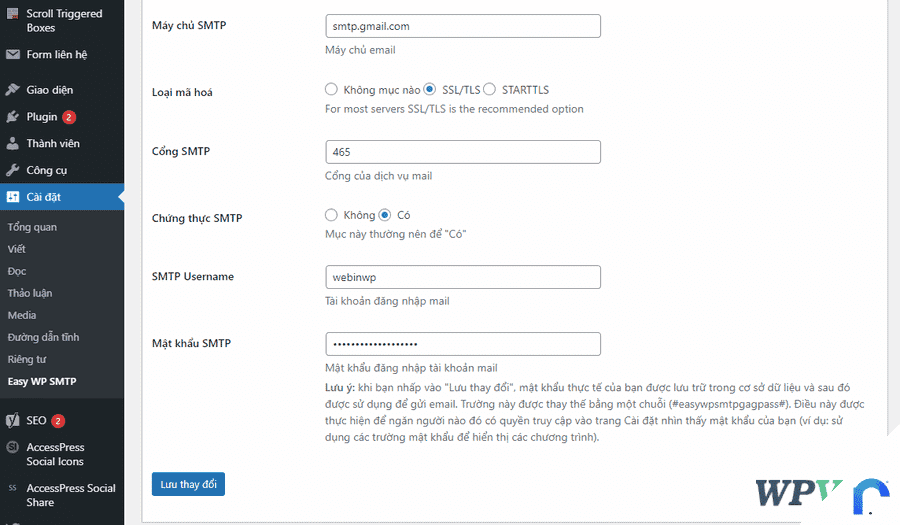Screen dimensions: 900x525
Task: Click the AccessPress Social Share icon
Action: click(13, 488)
